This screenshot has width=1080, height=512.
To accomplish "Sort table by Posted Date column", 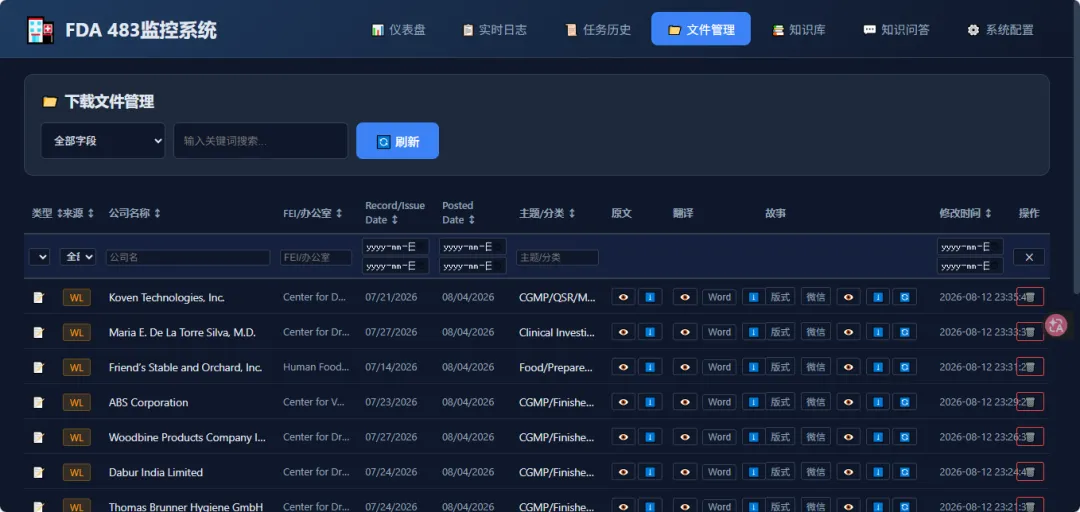I will (458, 212).
